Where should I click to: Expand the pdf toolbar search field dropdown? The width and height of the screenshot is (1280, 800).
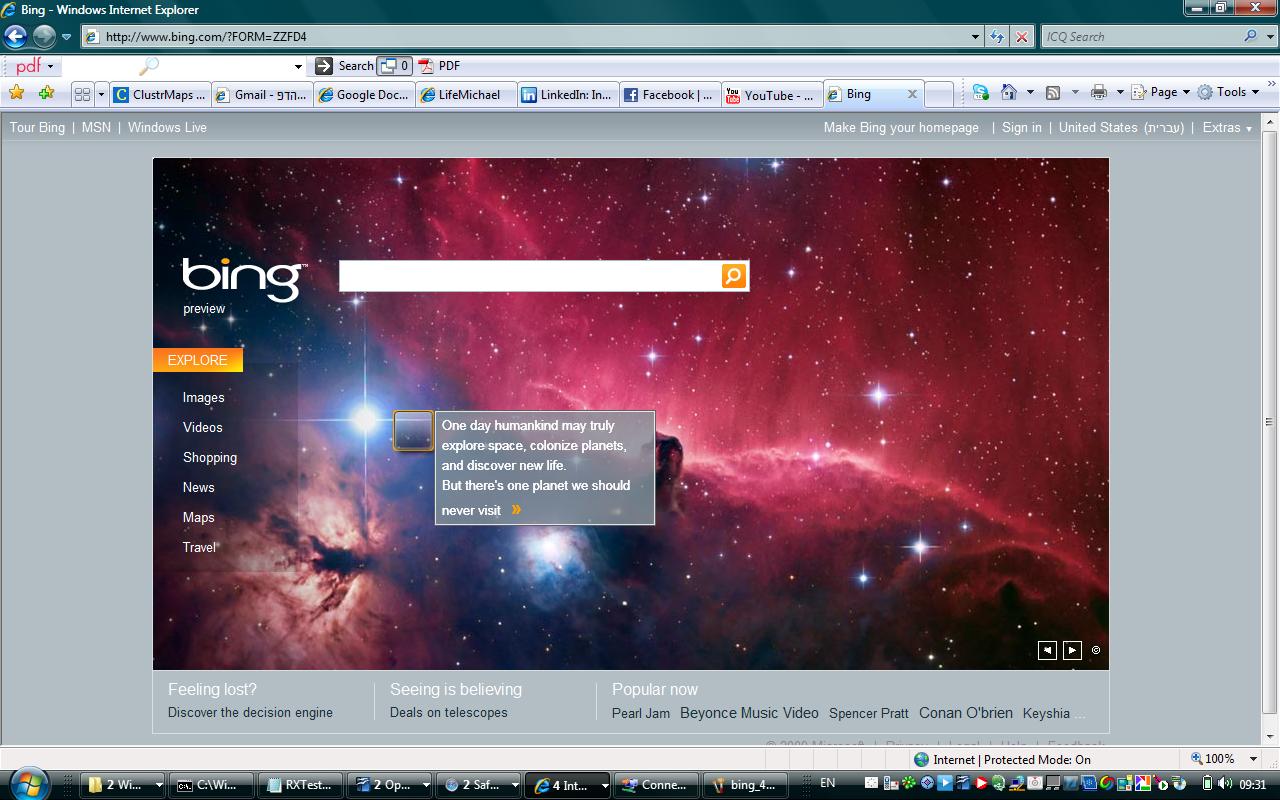coord(298,67)
